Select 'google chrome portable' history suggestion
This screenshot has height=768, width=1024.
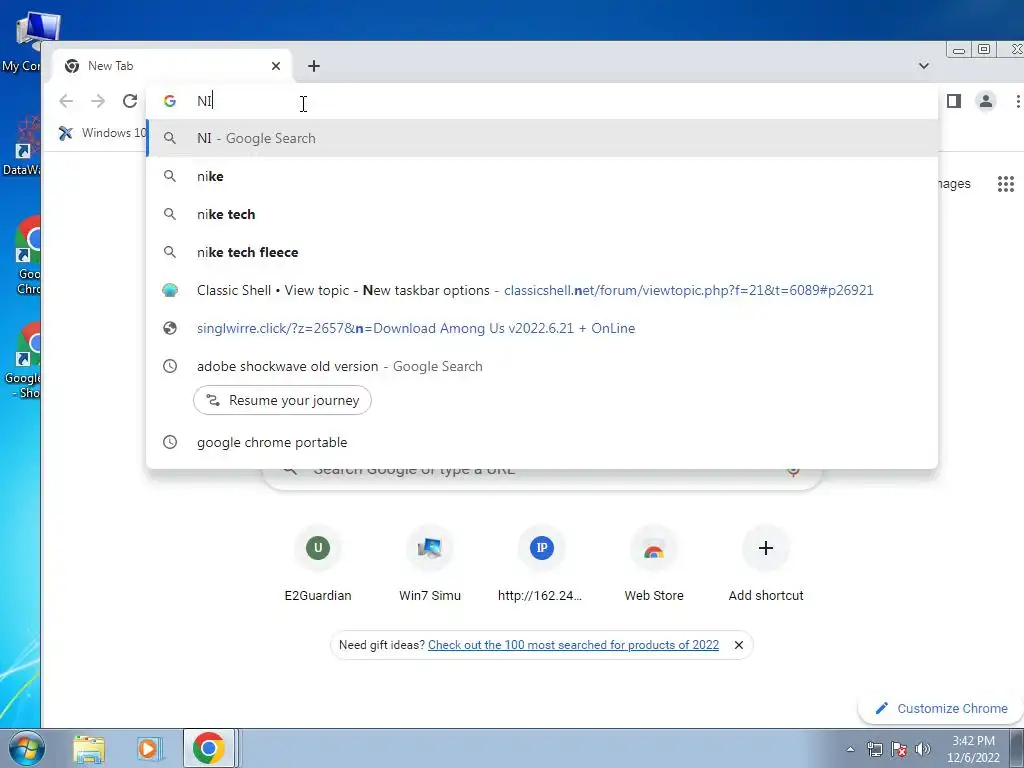(x=542, y=442)
